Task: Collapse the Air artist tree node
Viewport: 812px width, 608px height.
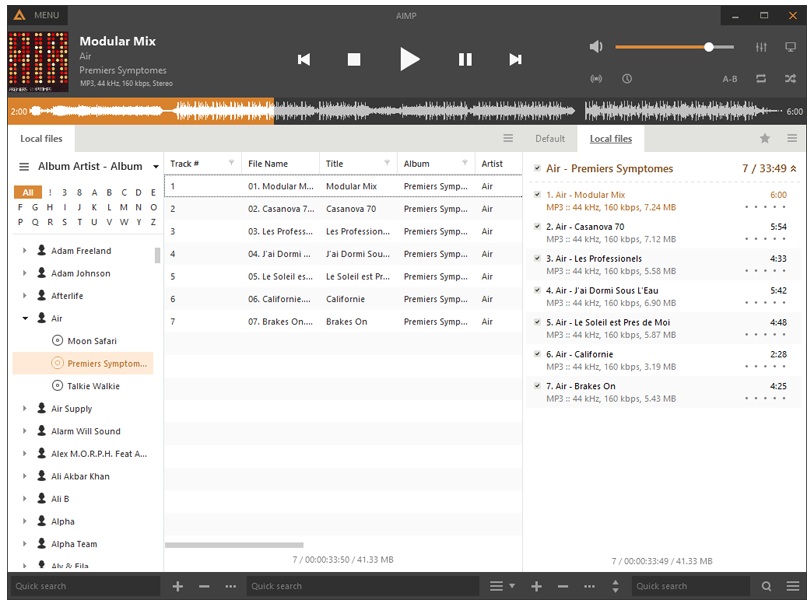Action: coord(25,319)
